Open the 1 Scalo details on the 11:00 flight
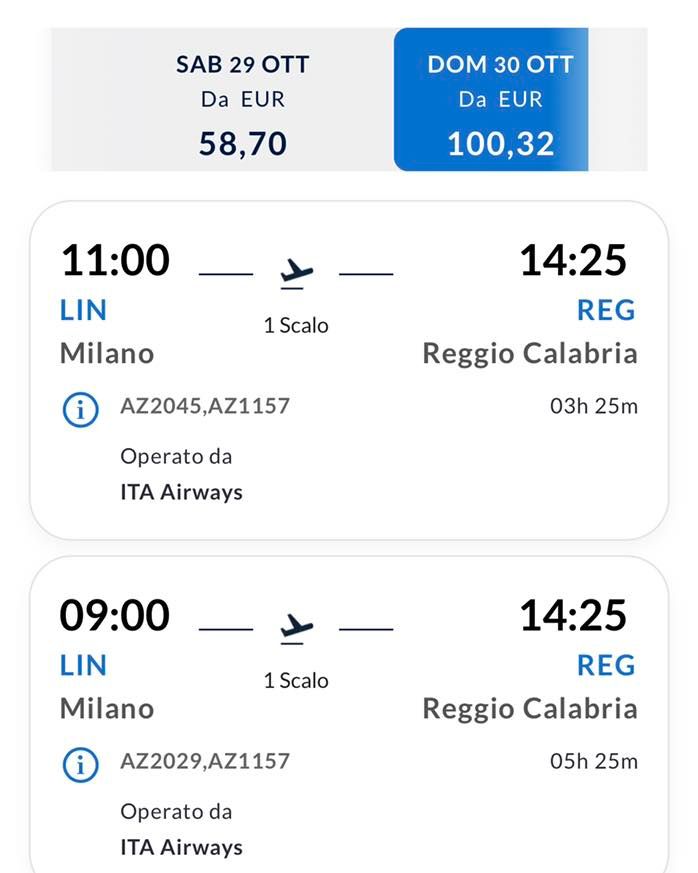 point(294,324)
